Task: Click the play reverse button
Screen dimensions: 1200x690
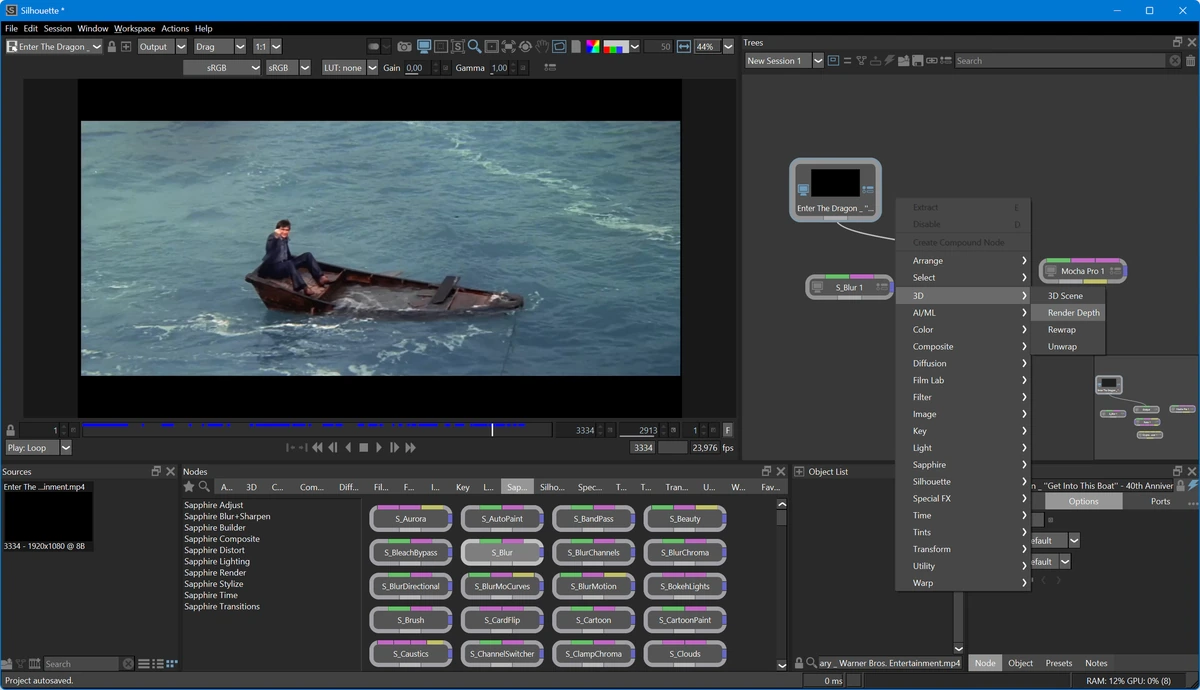Action: coord(349,447)
